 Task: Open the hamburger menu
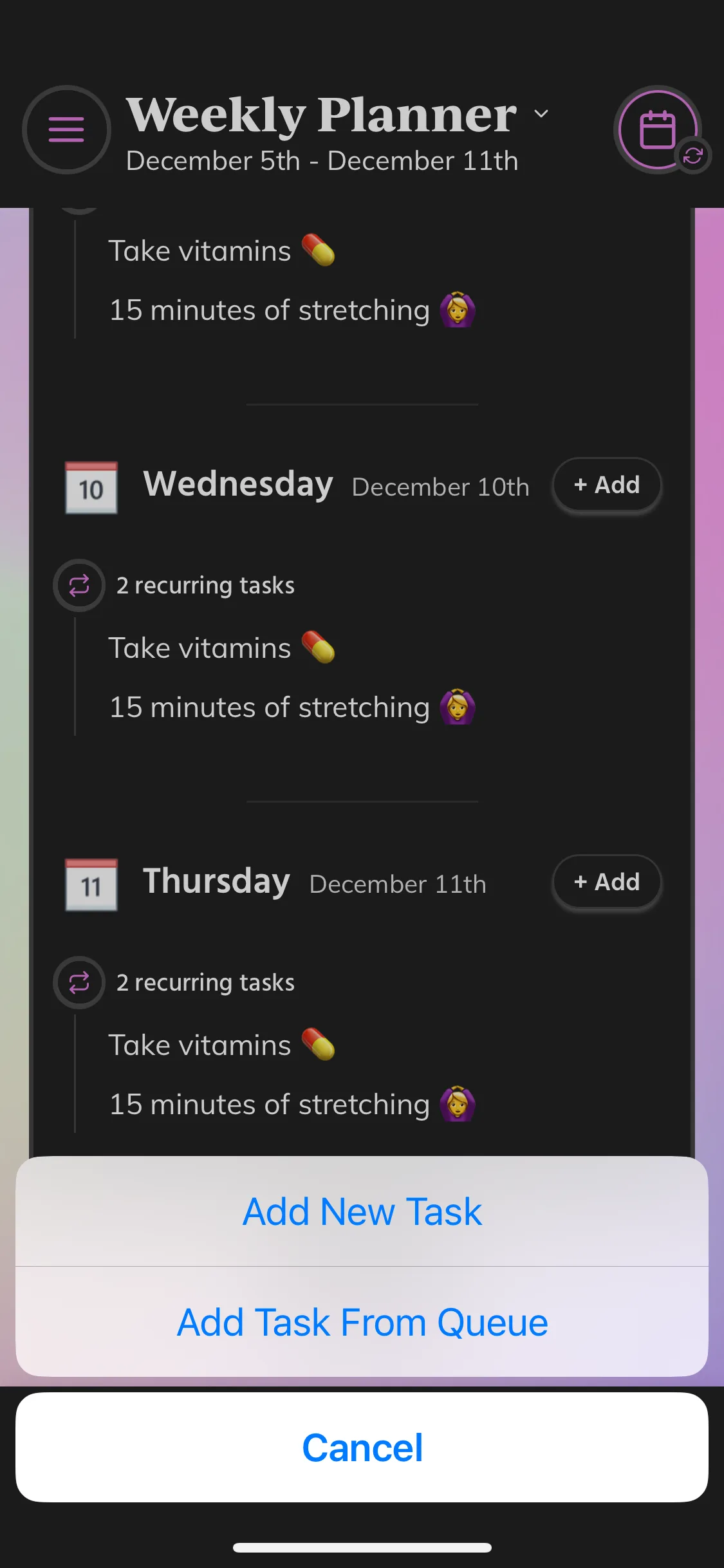click(66, 129)
